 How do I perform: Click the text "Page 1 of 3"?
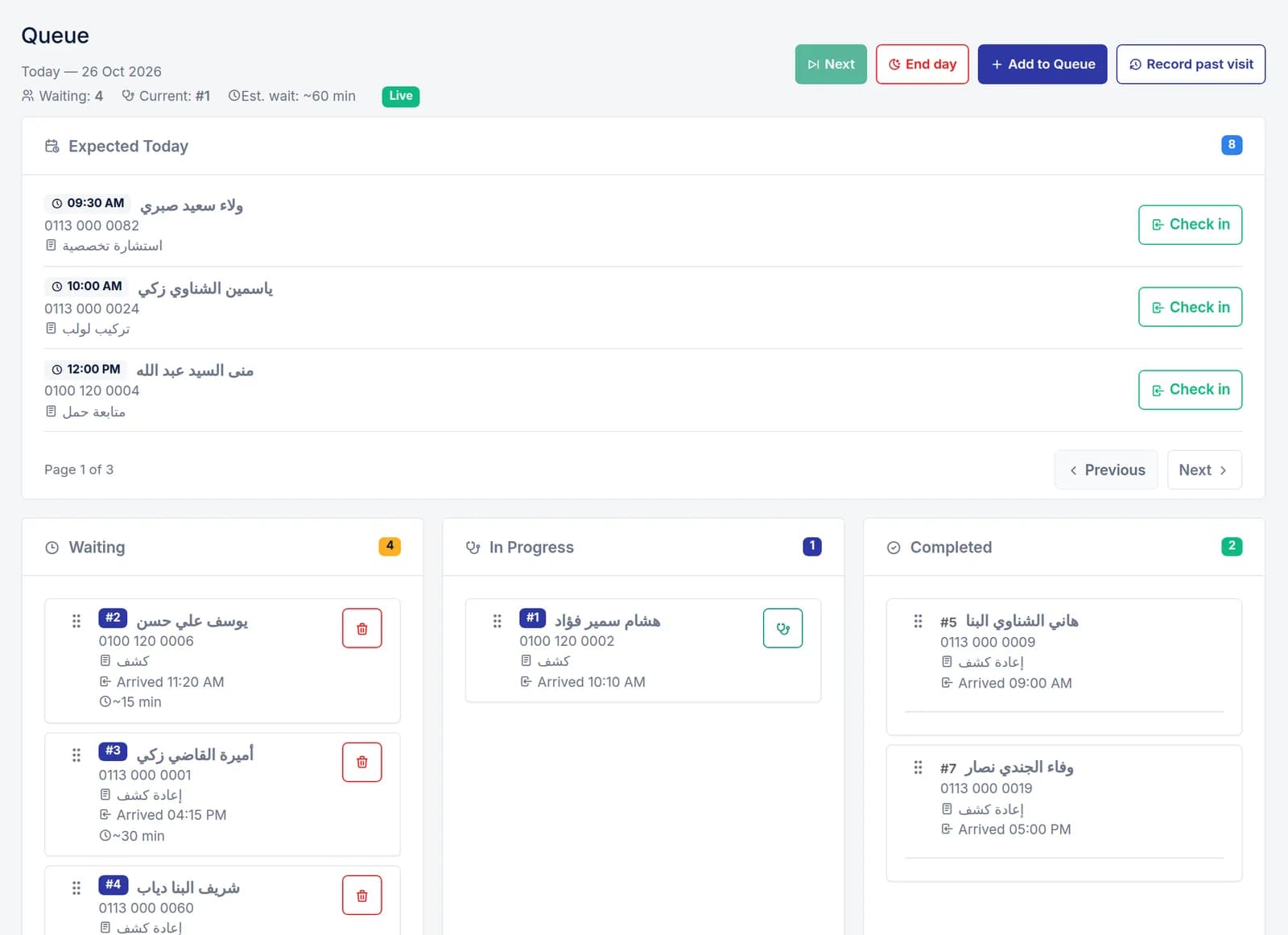[79, 470]
